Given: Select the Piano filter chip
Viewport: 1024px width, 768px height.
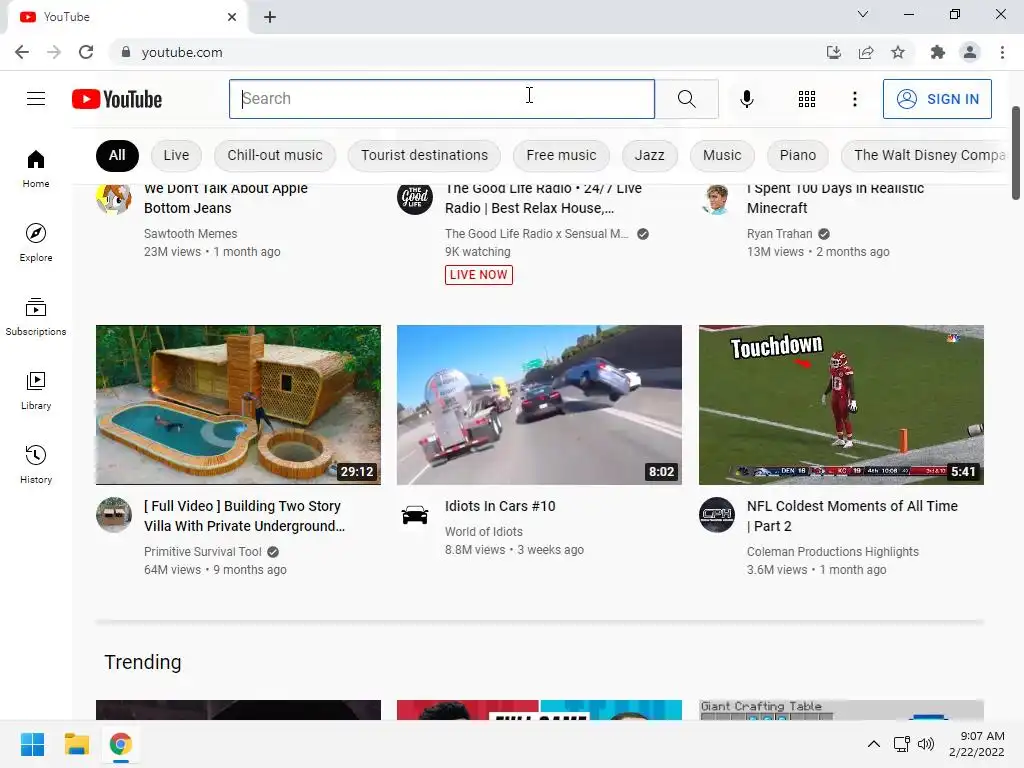Looking at the screenshot, I should coord(797,155).
